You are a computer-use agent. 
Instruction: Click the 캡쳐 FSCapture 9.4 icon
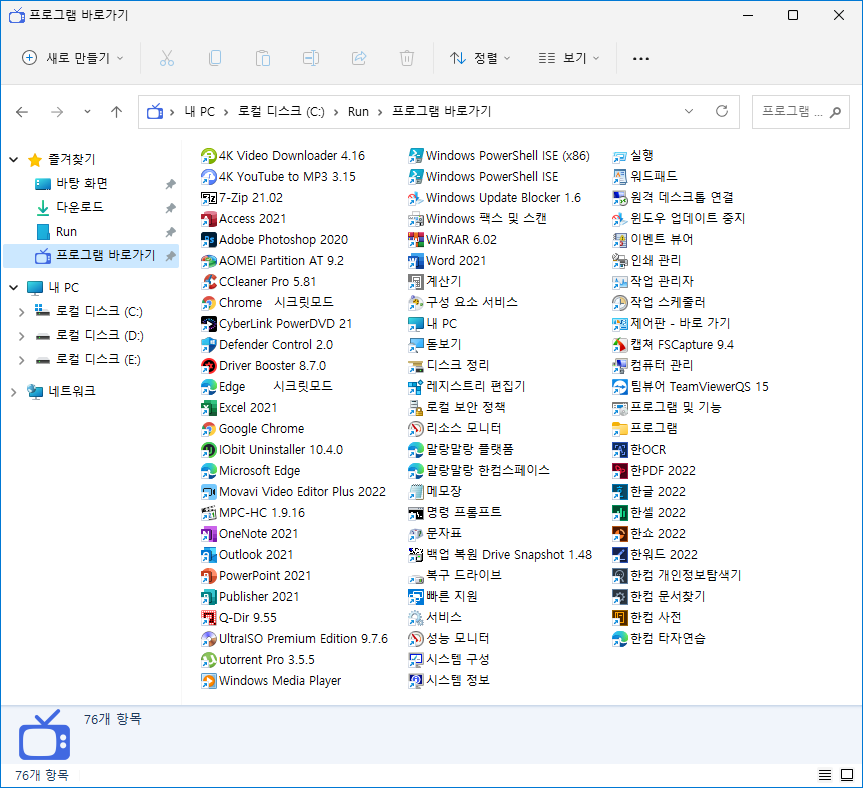(x=620, y=345)
